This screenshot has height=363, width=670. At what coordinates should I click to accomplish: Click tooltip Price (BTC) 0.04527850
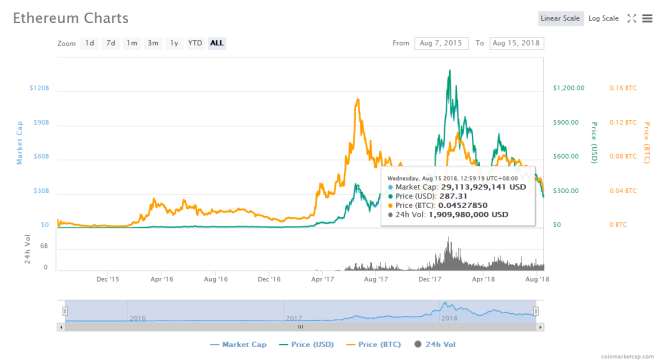click(x=463, y=205)
